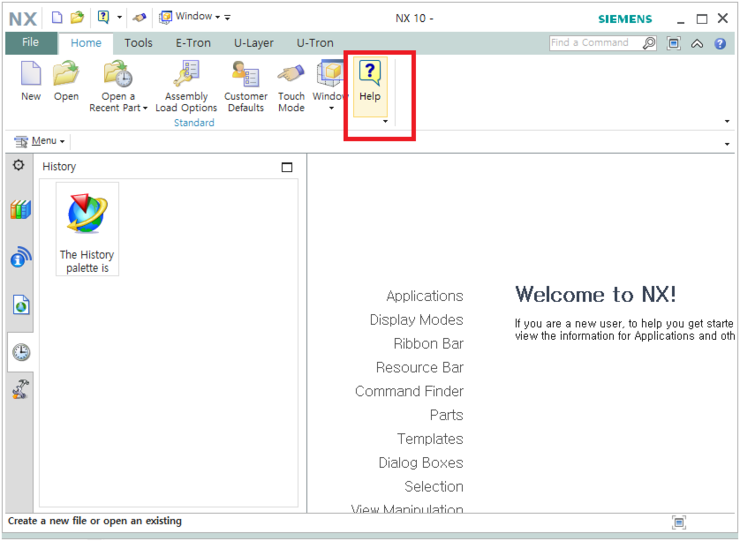This screenshot has width=740, height=541.
Task: Expand Open a Recent Part dropdown arrow
Action: pyautogui.click(x=145, y=108)
